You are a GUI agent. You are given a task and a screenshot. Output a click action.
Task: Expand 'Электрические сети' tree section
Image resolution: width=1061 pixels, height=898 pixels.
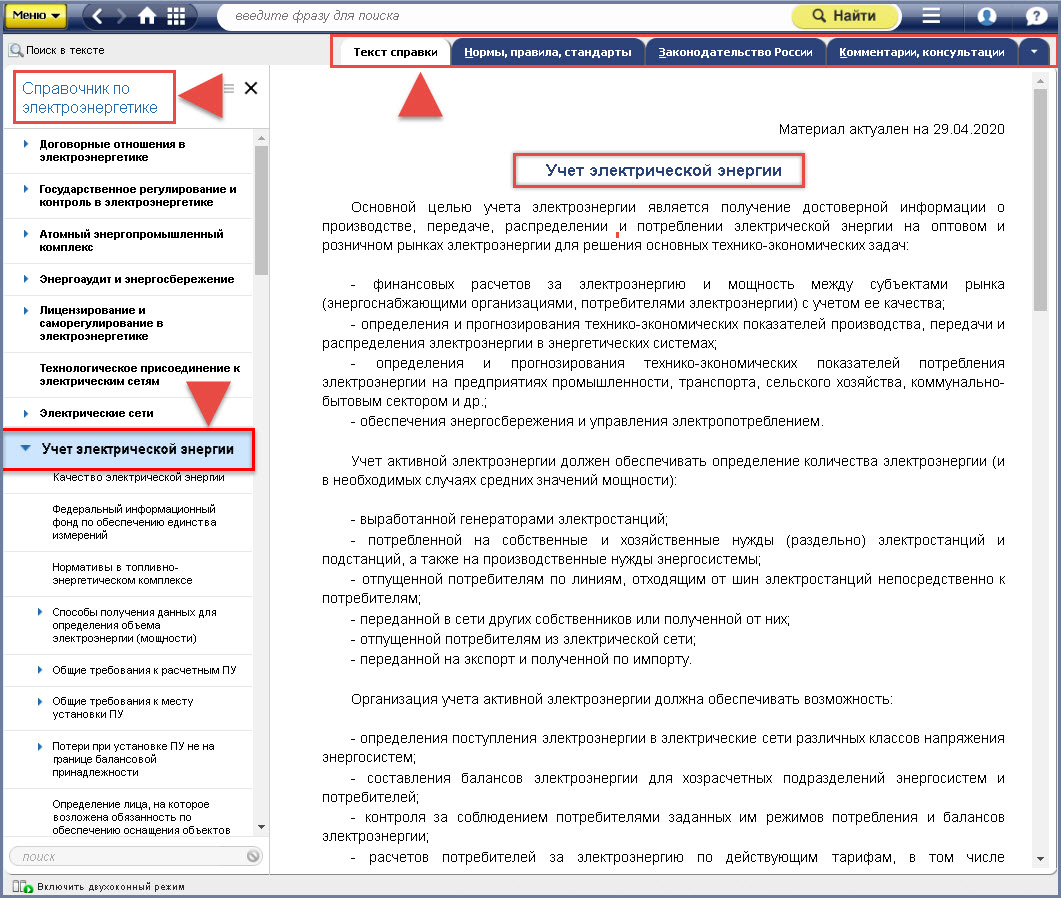coord(26,413)
